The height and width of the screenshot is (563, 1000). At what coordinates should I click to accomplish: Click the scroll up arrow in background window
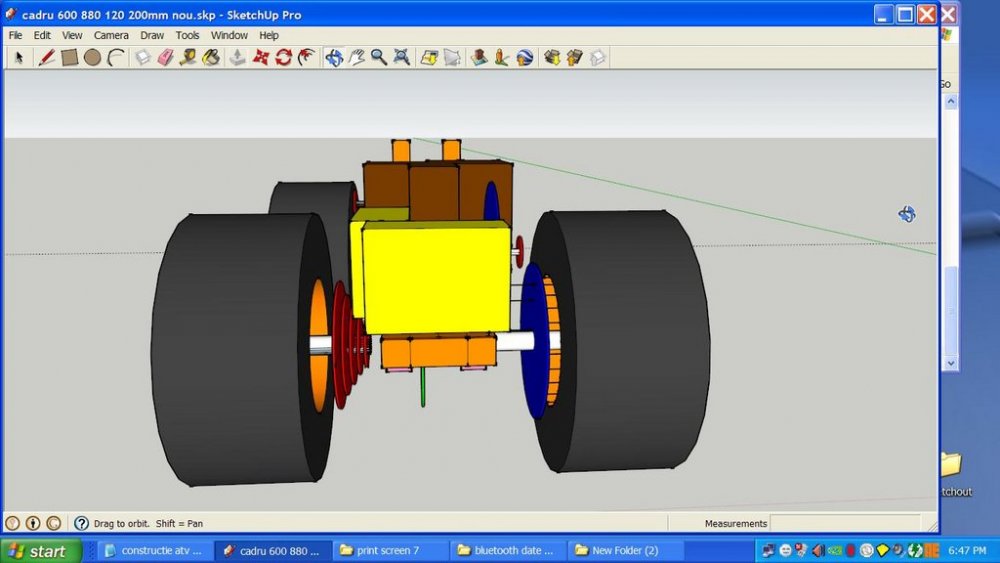[950, 102]
